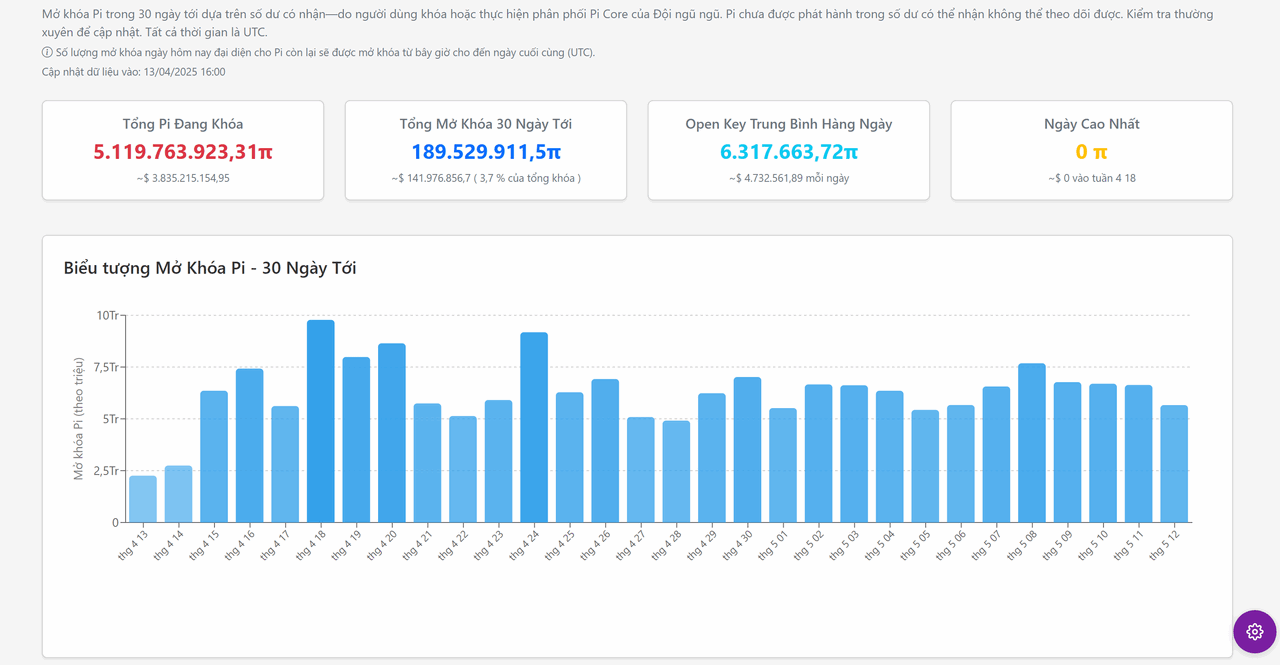The image size is (1280, 665).
Task: Select the chart bar for thg 4 14
Action: pos(178,494)
